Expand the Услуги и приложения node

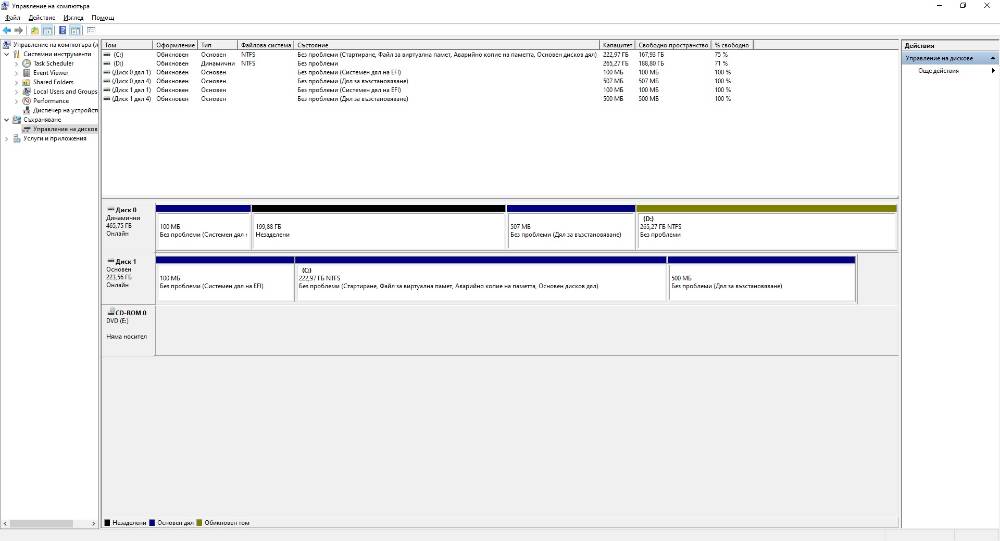tap(7, 138)
